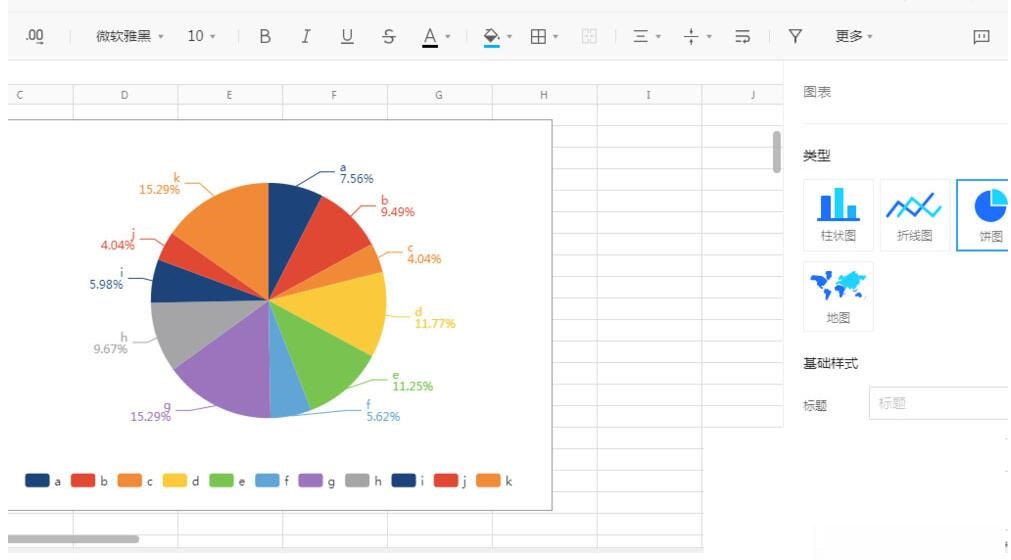The image size is (1011, 560).
Task: Open the 更多 more menu
Action: pyautogui.click(x=854, y=36)
